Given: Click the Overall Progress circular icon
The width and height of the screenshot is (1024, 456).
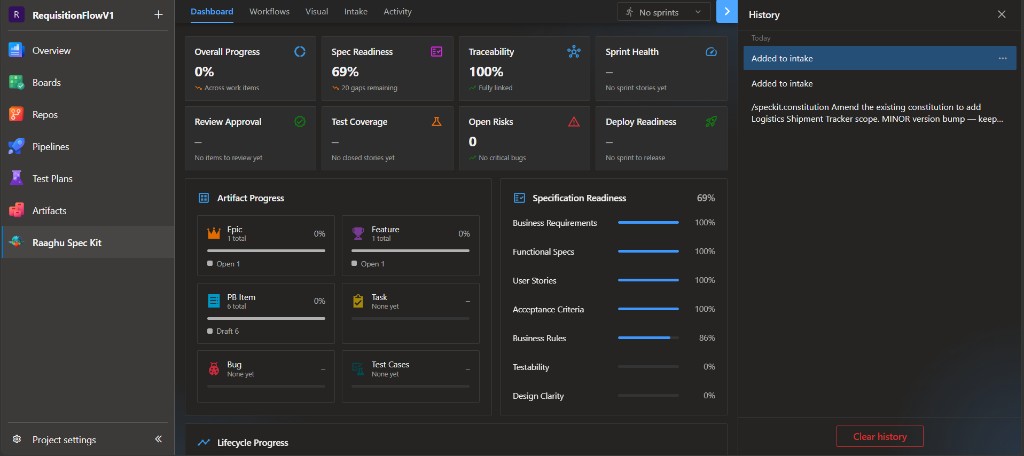Looking at the screenshot, I should click(300, 52).
